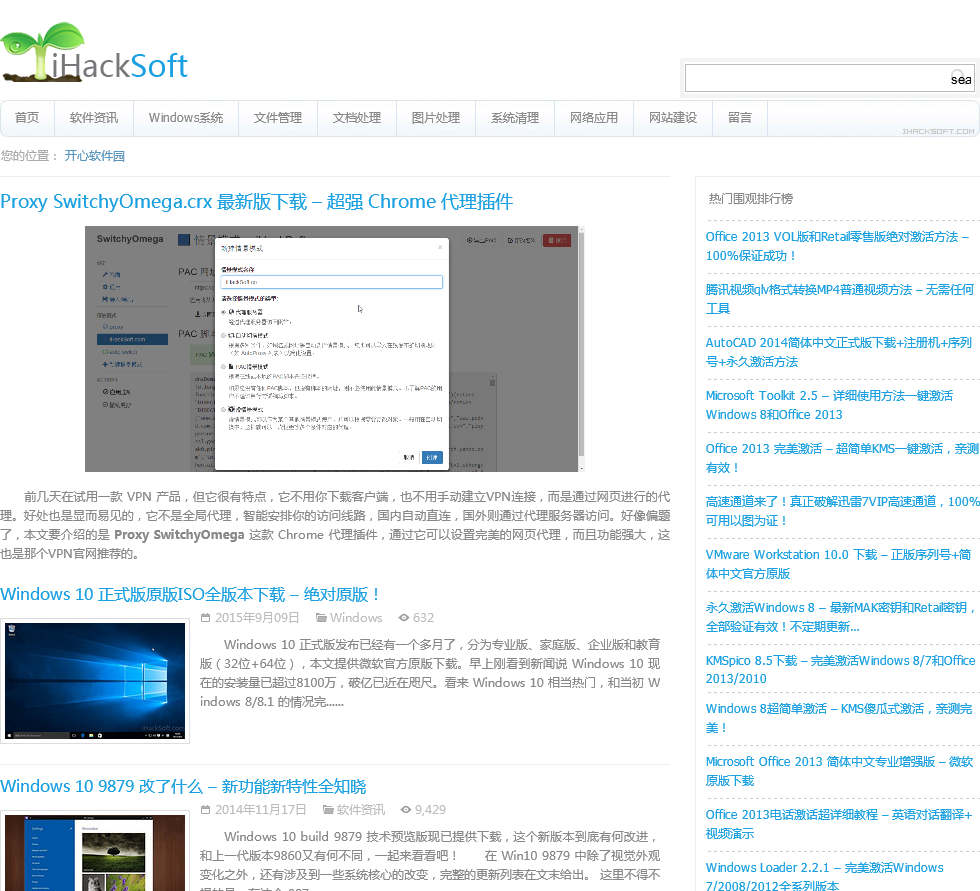Viewport: 980px width, 891px height.
Task: Open KMSpico 8.5下载 sidebar link
Action: click(841, 669)
